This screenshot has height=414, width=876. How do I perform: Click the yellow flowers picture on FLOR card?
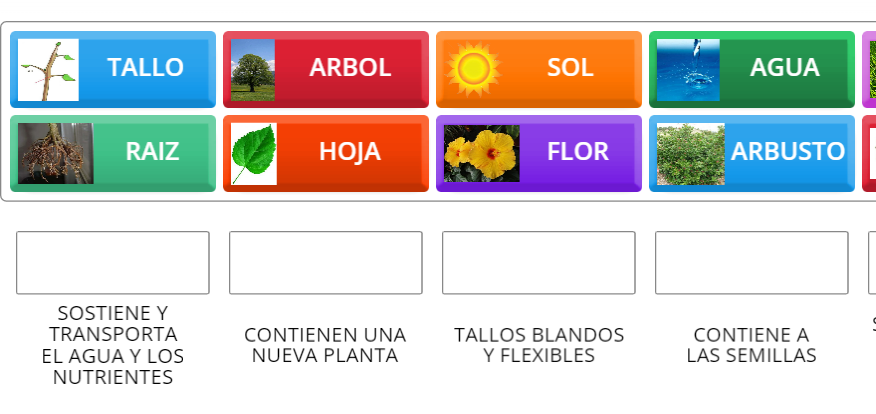[x=481, y=153]
